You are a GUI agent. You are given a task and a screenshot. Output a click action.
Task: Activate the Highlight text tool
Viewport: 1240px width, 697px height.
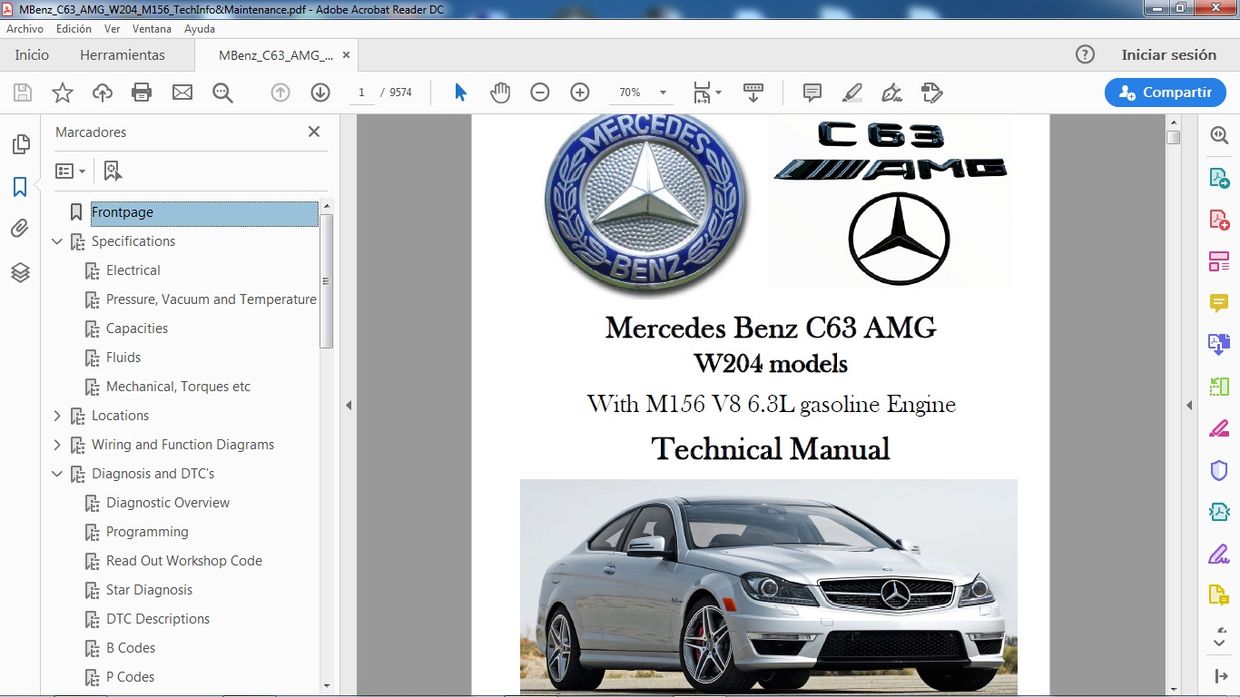tap(852, 92)
